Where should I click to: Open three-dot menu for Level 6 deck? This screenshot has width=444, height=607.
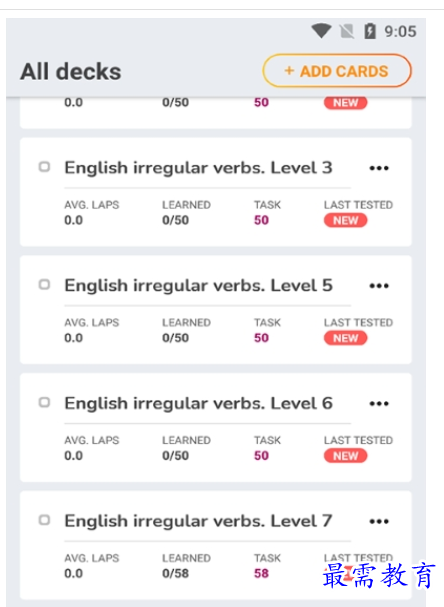click(x=379, y=404)
